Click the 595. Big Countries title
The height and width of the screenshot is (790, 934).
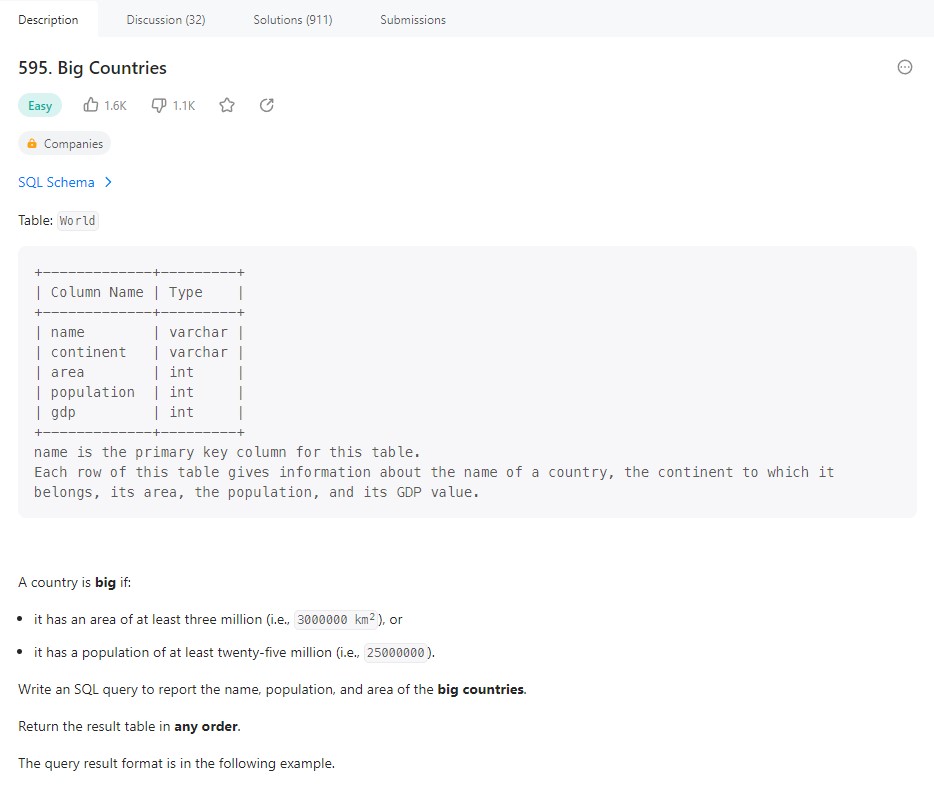click(x=93, y=68)
